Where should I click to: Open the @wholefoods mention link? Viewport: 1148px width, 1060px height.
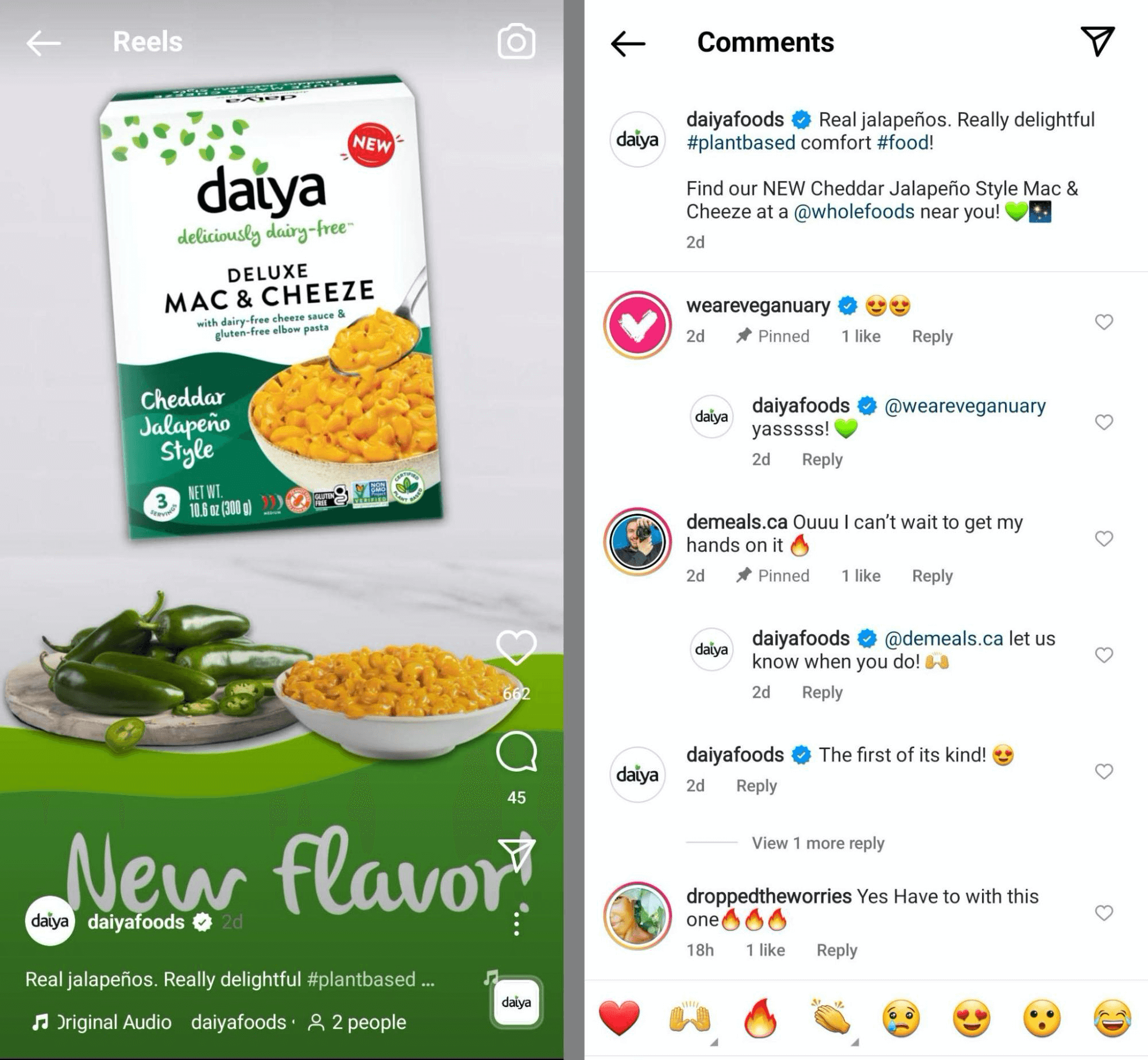click(854, 211)
